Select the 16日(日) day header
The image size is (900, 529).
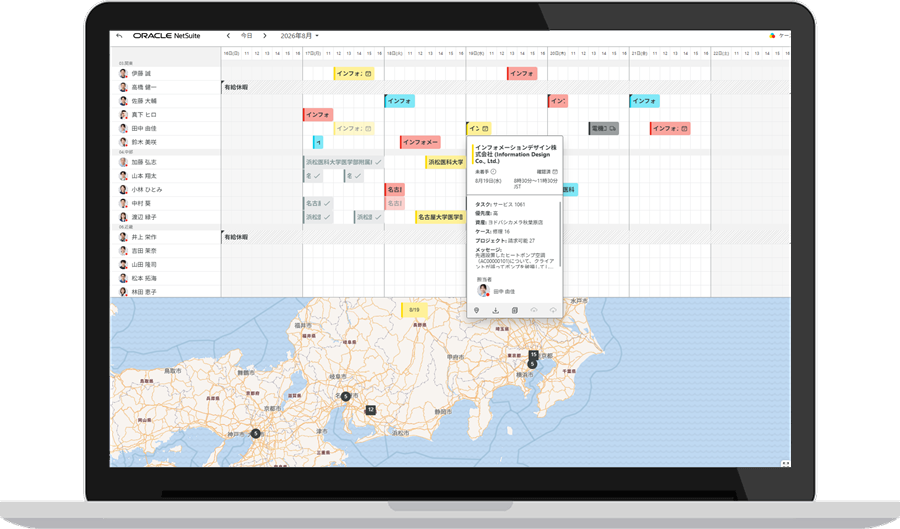(x=231, y=53)
